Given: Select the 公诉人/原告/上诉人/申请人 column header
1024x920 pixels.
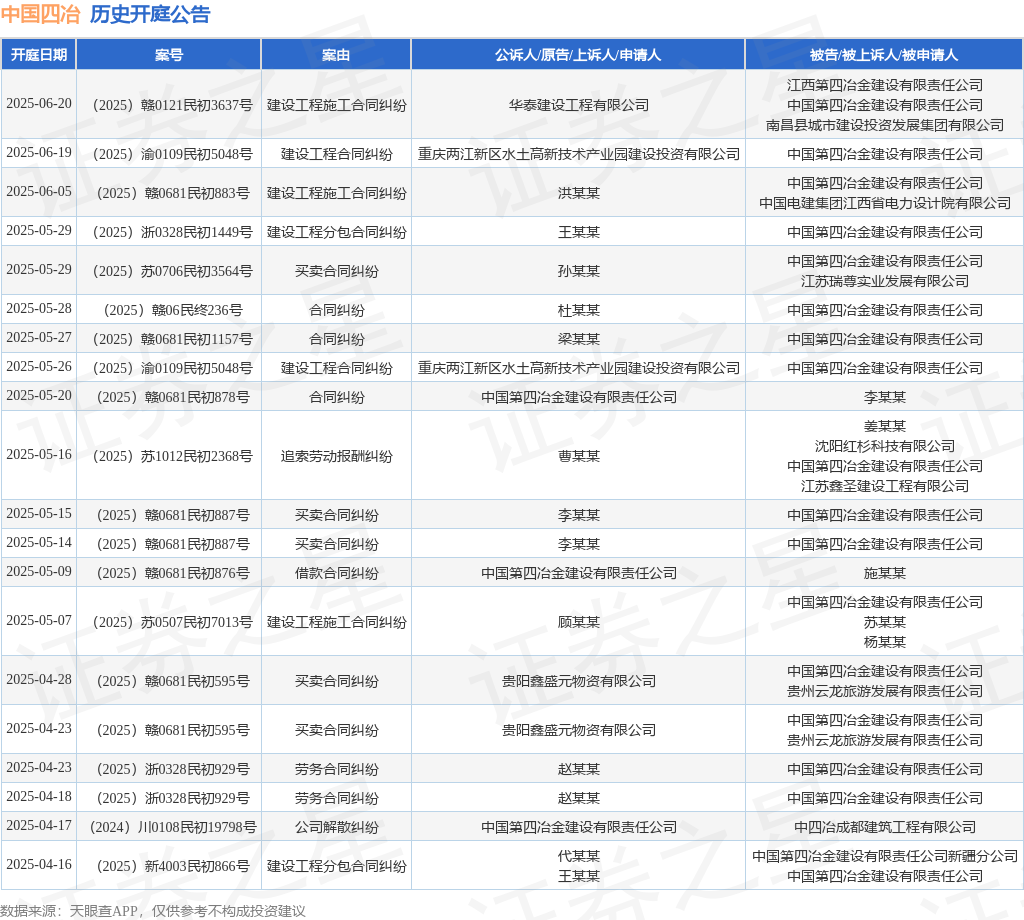Looking at the screenshot, I should (578, 55).
